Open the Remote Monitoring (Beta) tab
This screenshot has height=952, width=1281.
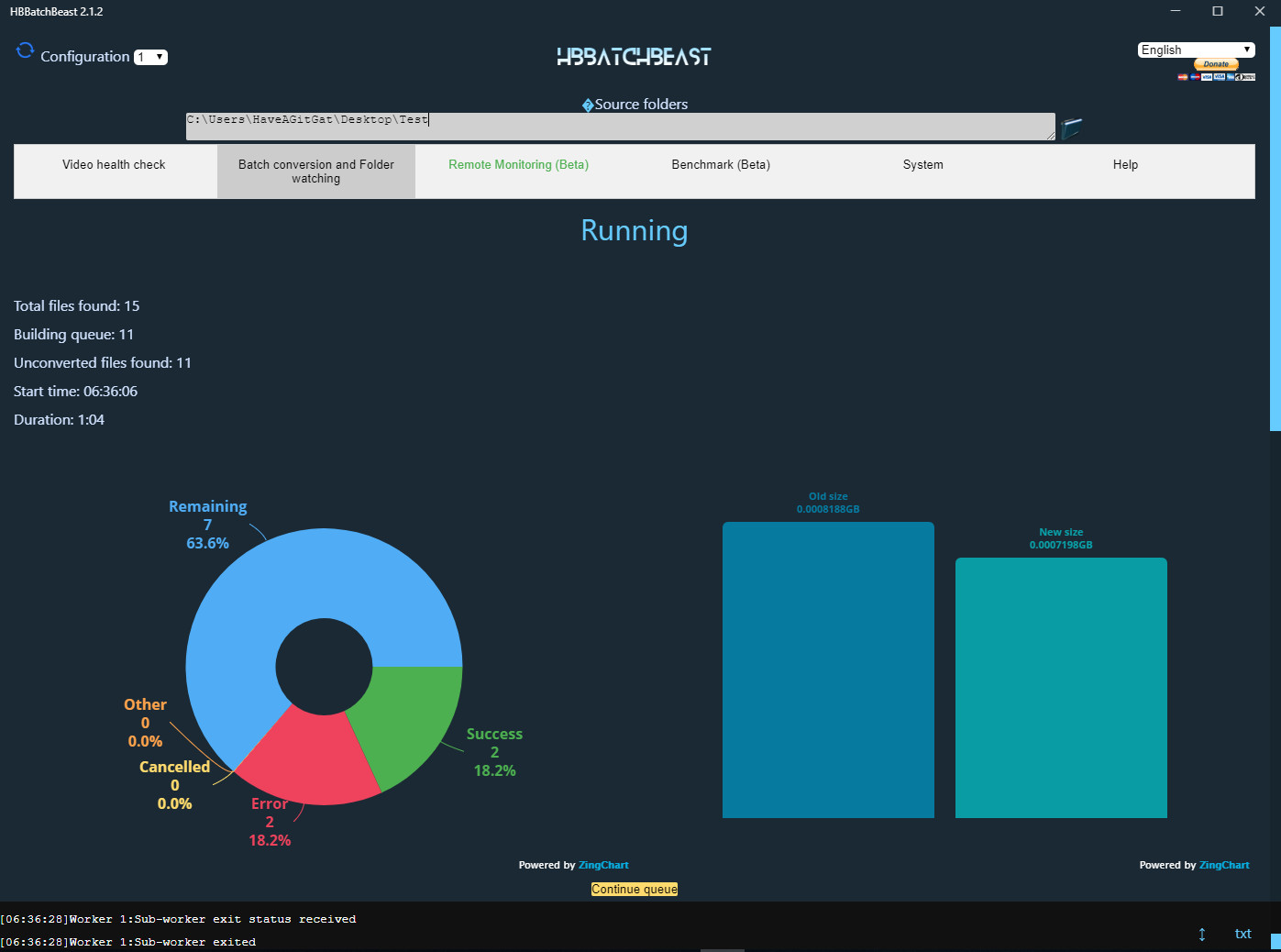point(518,165)
